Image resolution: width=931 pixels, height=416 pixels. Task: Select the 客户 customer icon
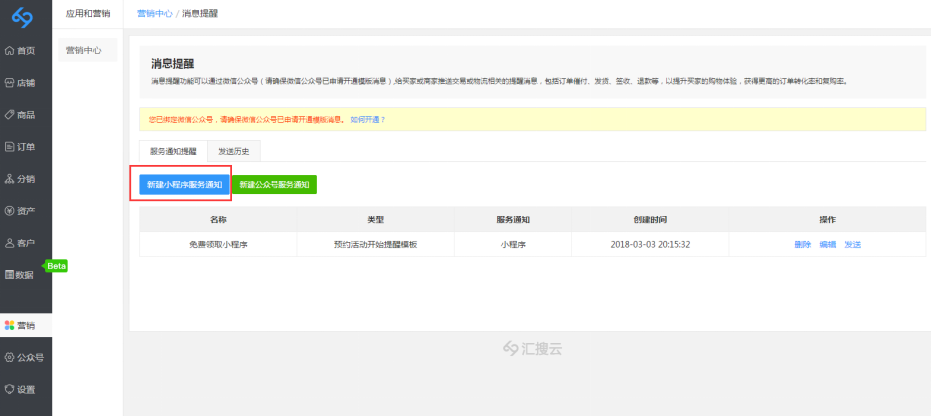point(10,242)
